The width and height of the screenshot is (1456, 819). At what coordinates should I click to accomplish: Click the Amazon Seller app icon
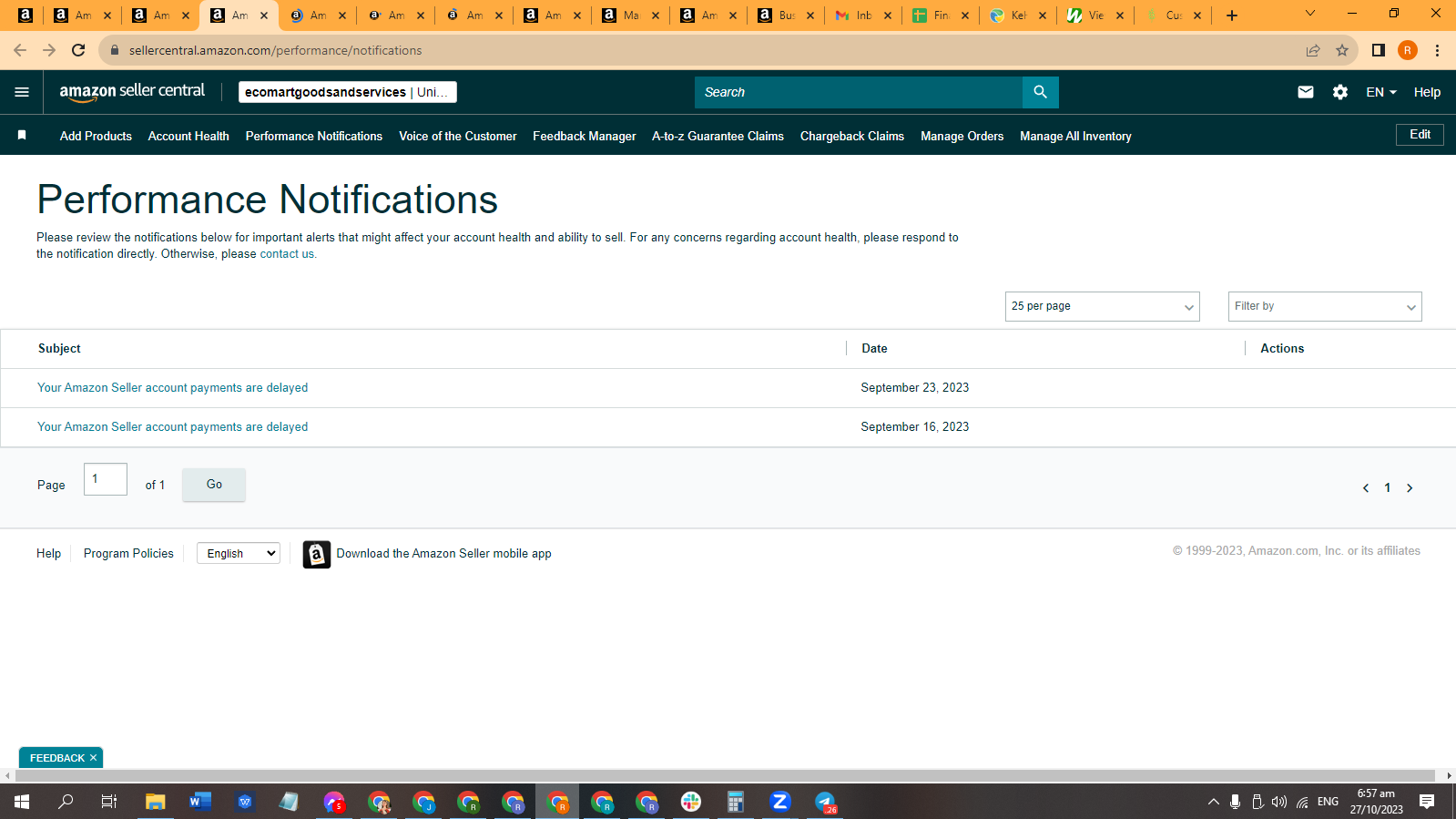click(316, 554)
